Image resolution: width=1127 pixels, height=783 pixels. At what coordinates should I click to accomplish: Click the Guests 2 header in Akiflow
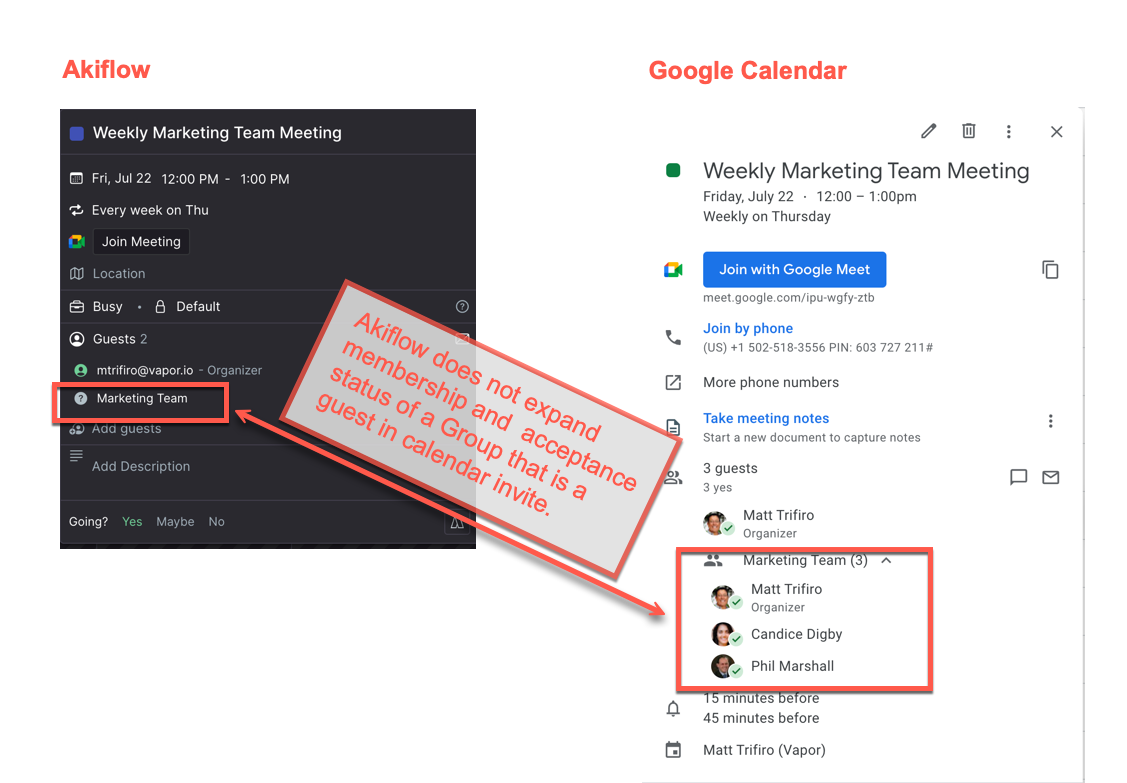point(119,339)
